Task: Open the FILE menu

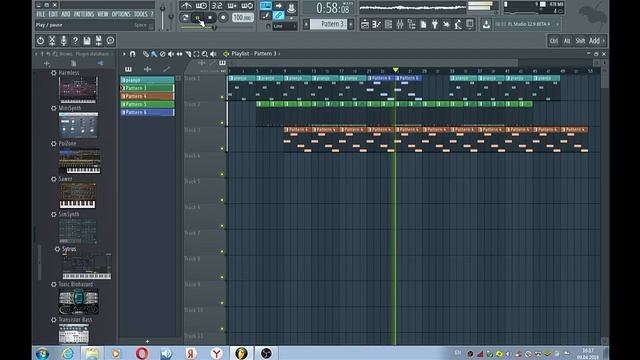Action: point(41,14)
